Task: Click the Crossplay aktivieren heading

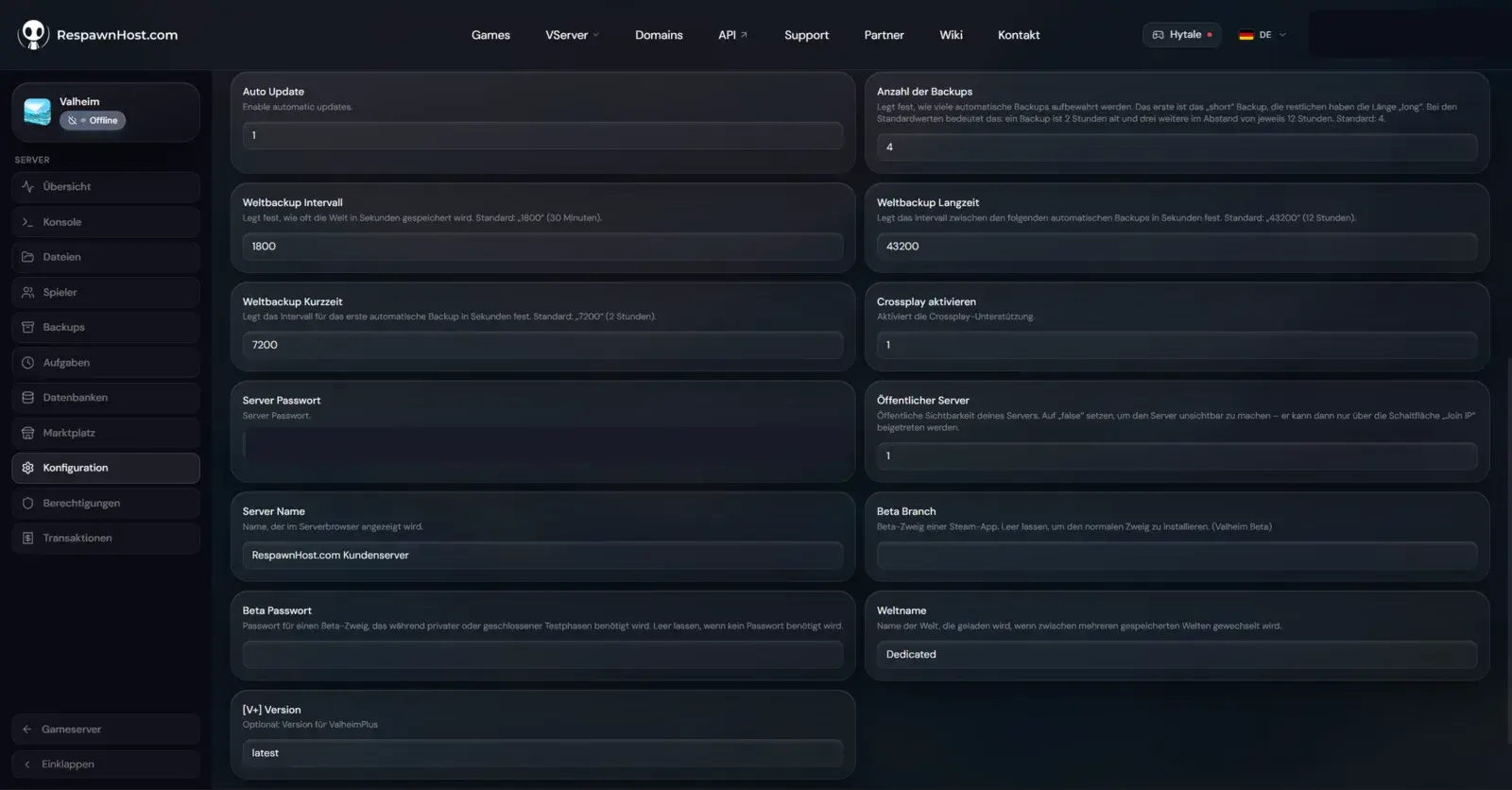Action: pos(926,302)
